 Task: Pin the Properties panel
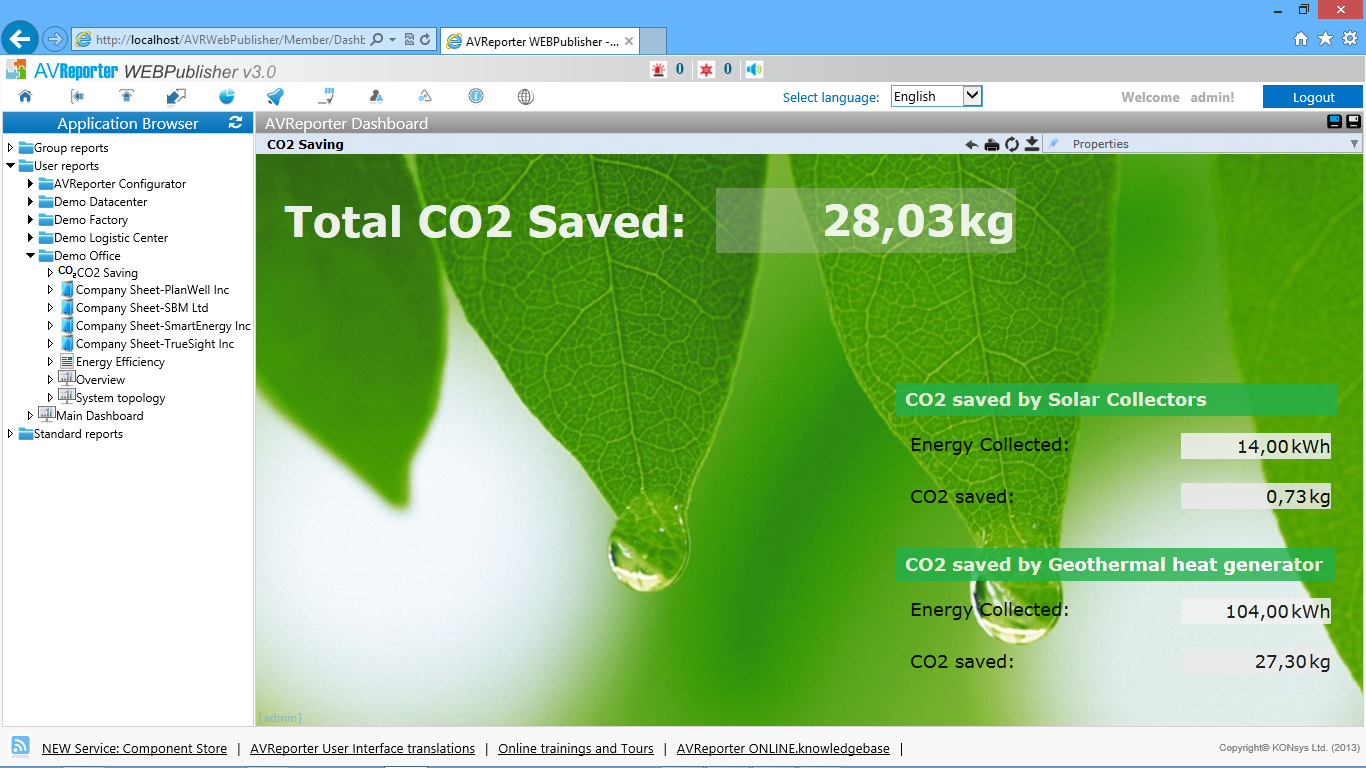tap(1054, 144)
